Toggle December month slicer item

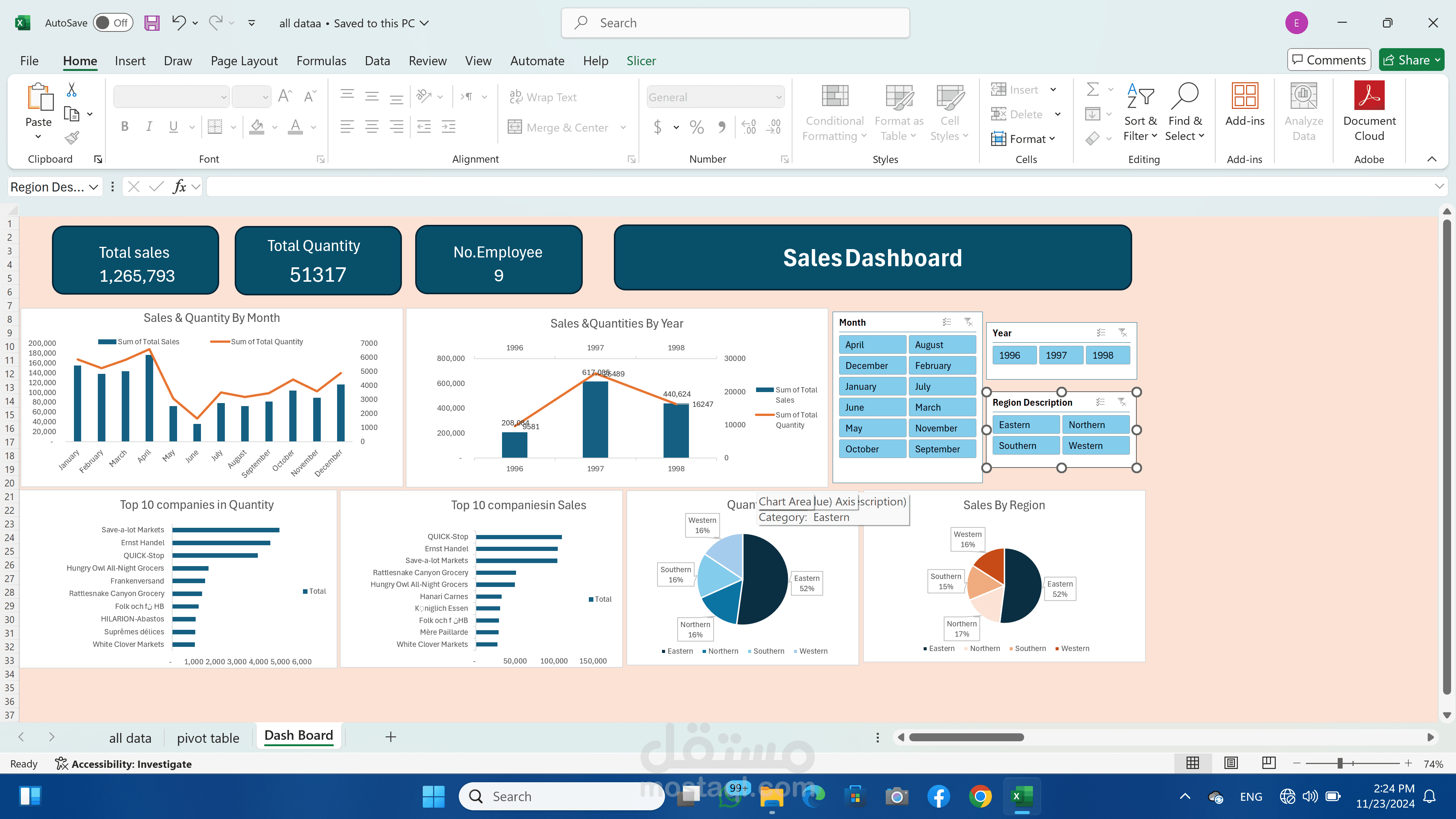[x=872, y=365]
